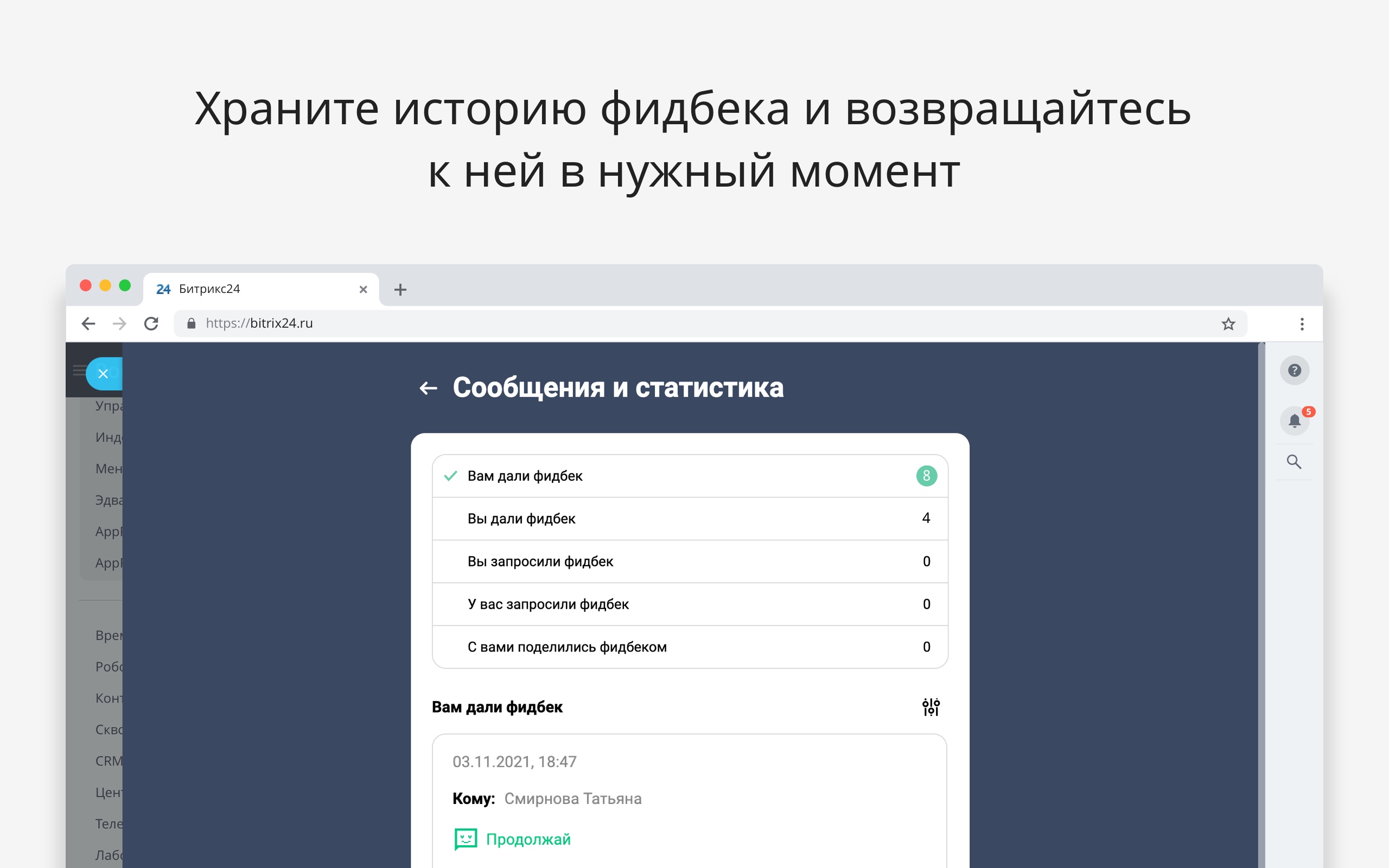Reload the browser page
Image resolution: width=1389 pixels, height=868 pixels.
coord(151,324)
